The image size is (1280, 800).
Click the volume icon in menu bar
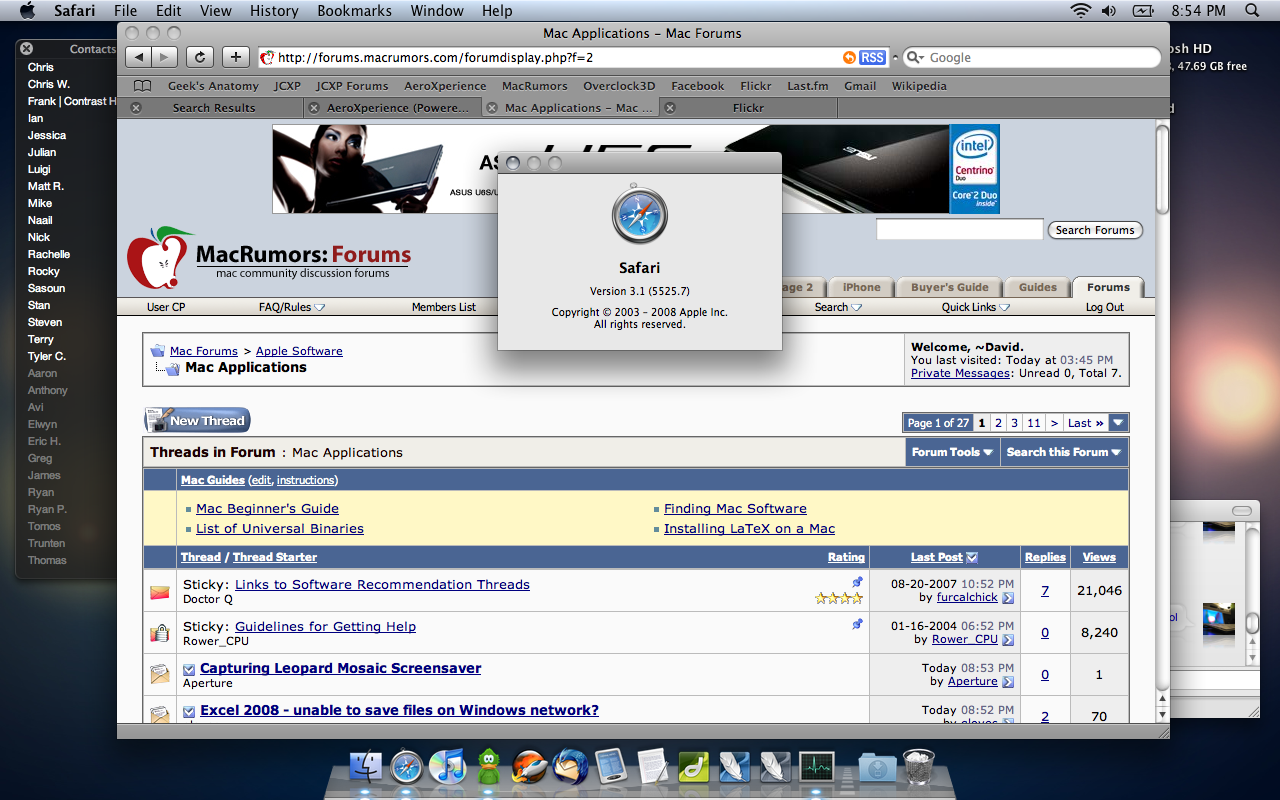[1109, 11]
